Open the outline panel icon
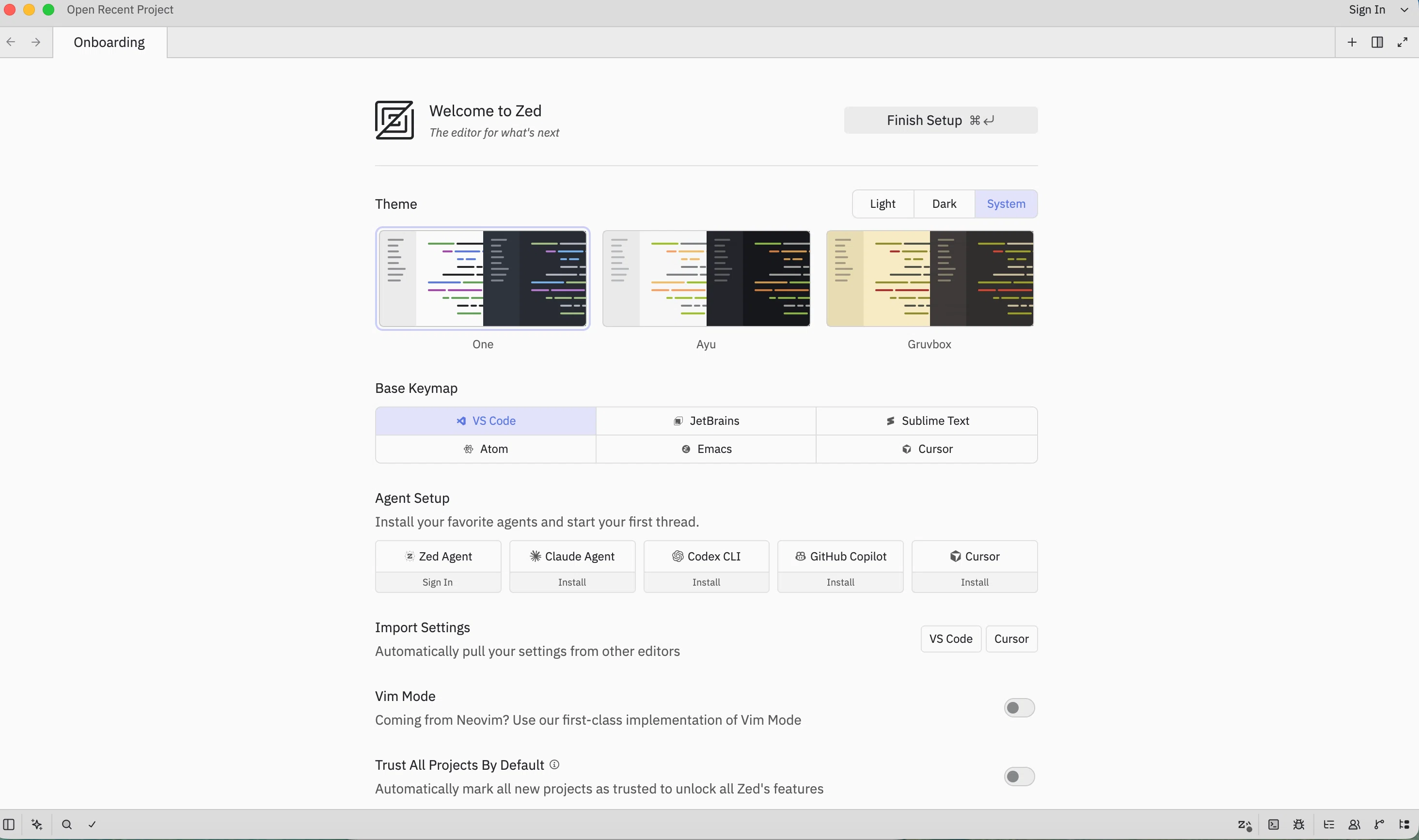The image size is (1419, 840). (x=1329, y=824)
